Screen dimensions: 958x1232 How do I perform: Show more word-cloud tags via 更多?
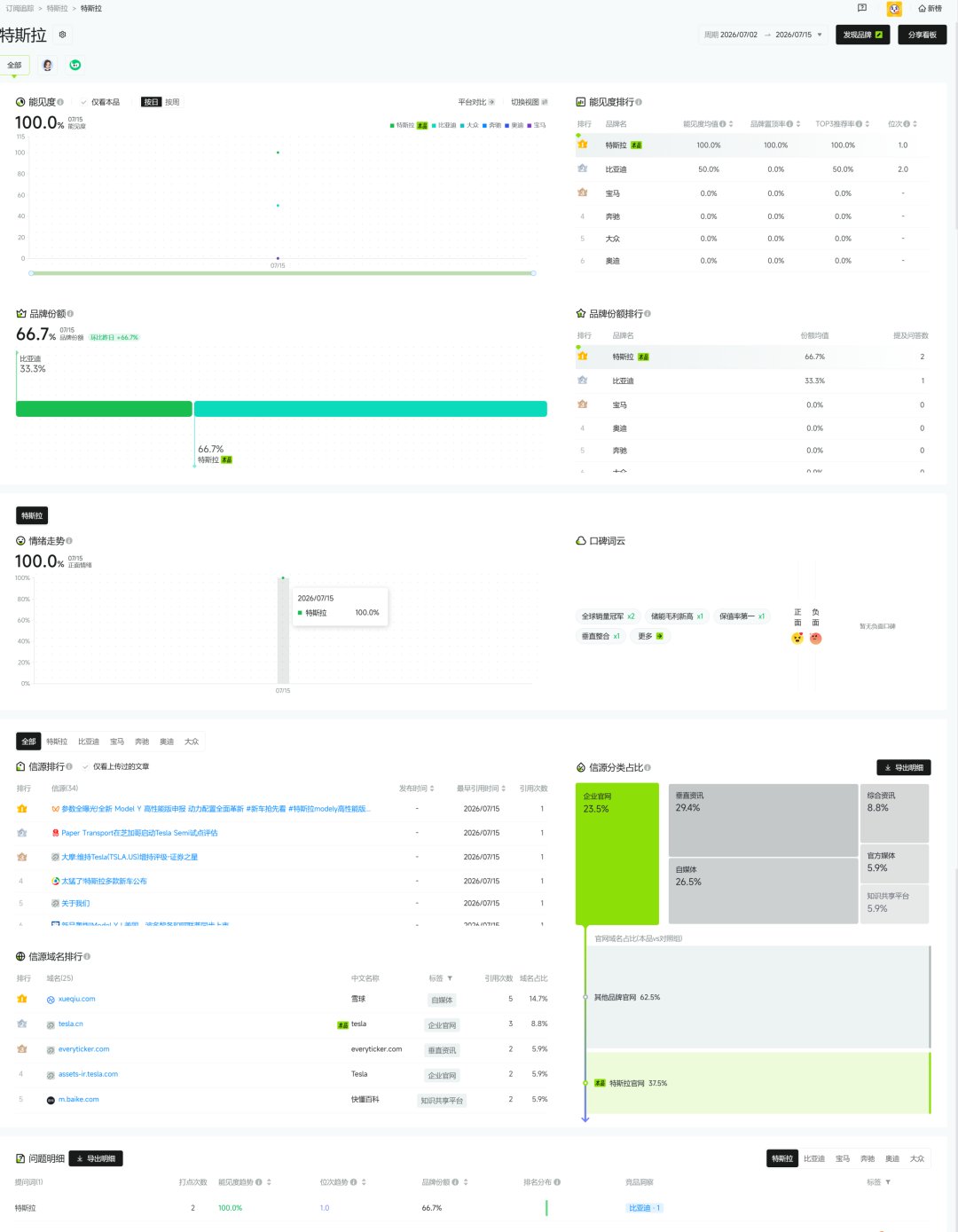click(x=650, y=636)
